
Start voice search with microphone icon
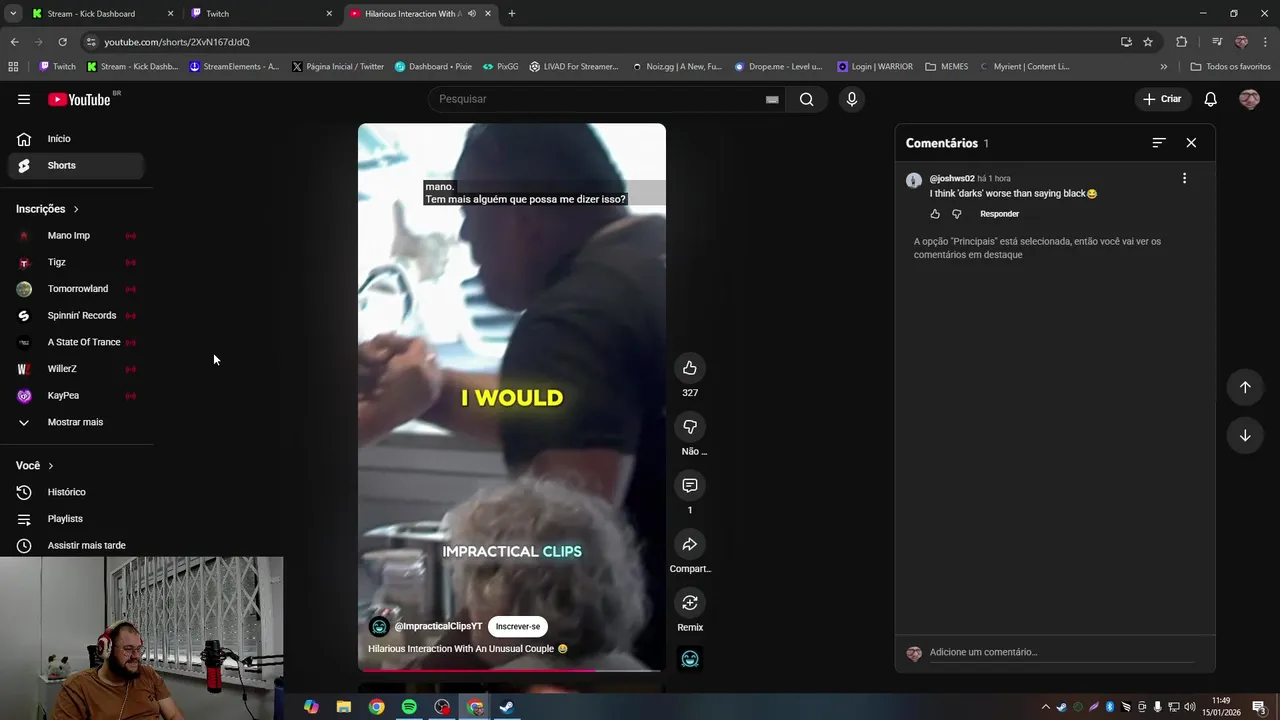click(851, 99)
